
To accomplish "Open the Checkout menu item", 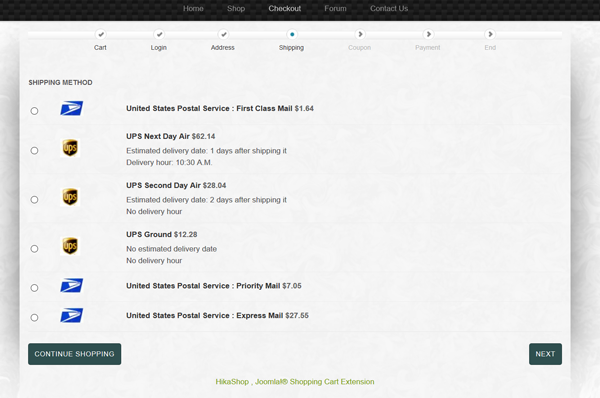I will [x=285, y=8].
